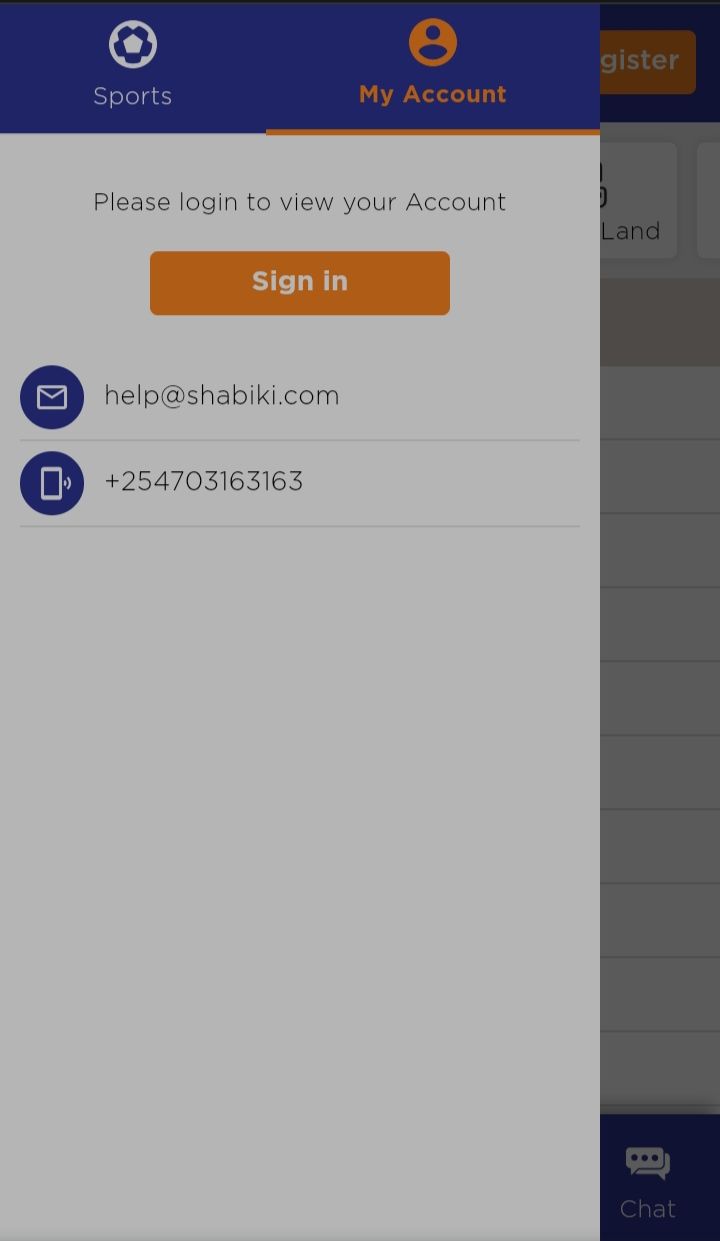Select the partially visible Land card

point(638,200)
